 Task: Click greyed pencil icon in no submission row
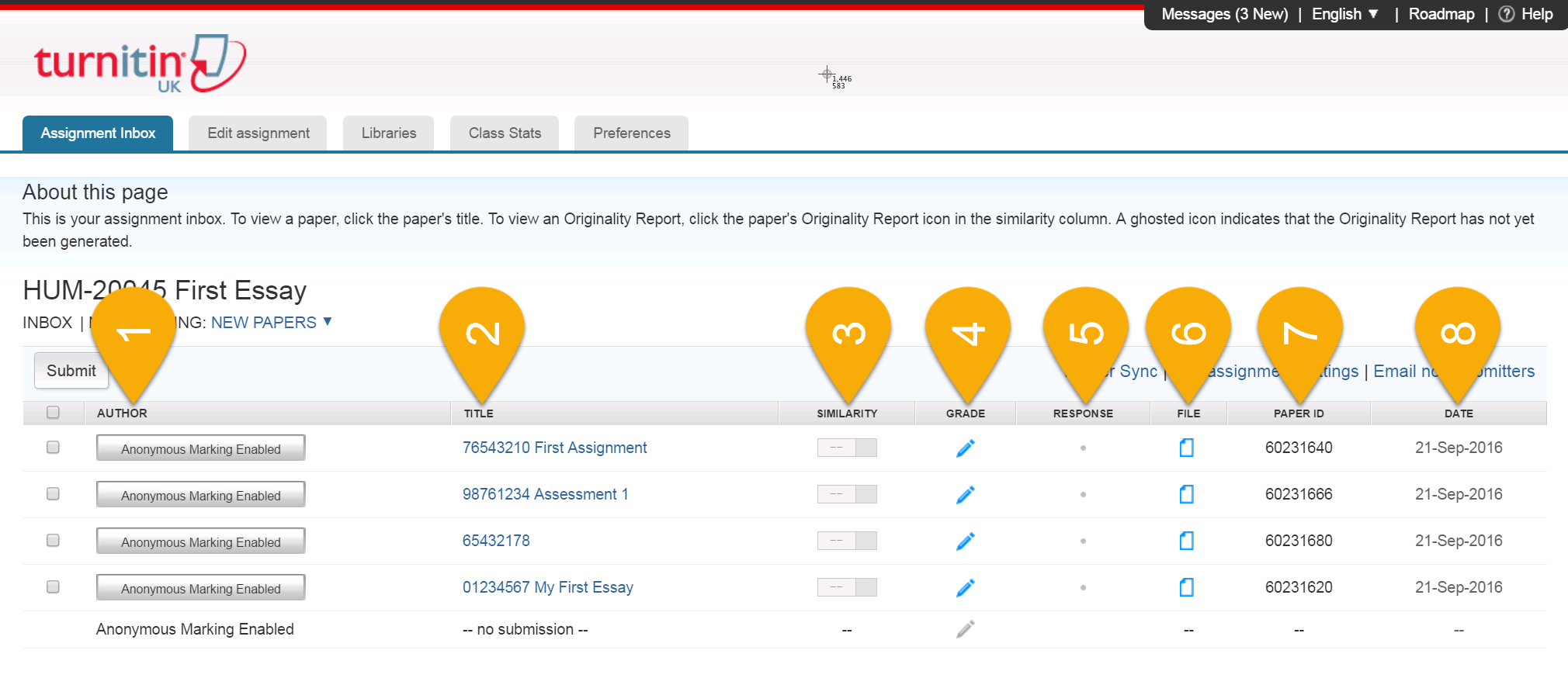965,629
